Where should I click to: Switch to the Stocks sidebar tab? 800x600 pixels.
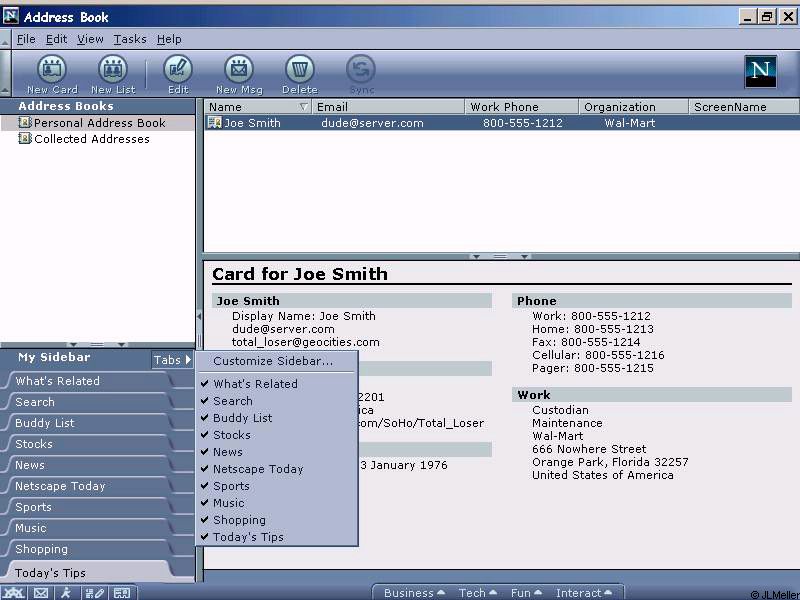pyautogui.click(x=89, y=444)
